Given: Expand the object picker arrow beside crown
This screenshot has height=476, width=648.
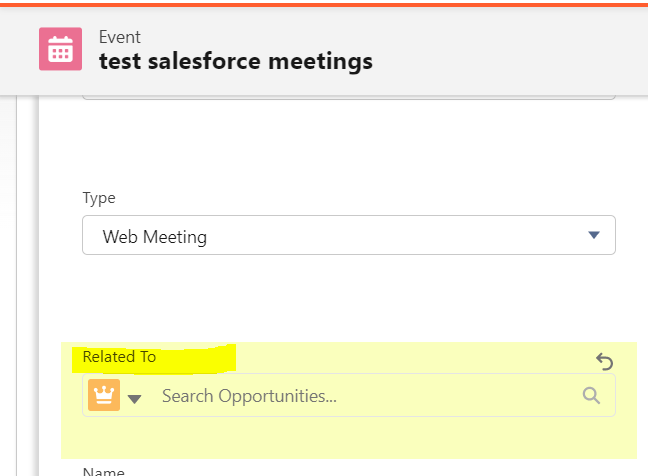Looking at the screenshot, I should coord(135,398).
